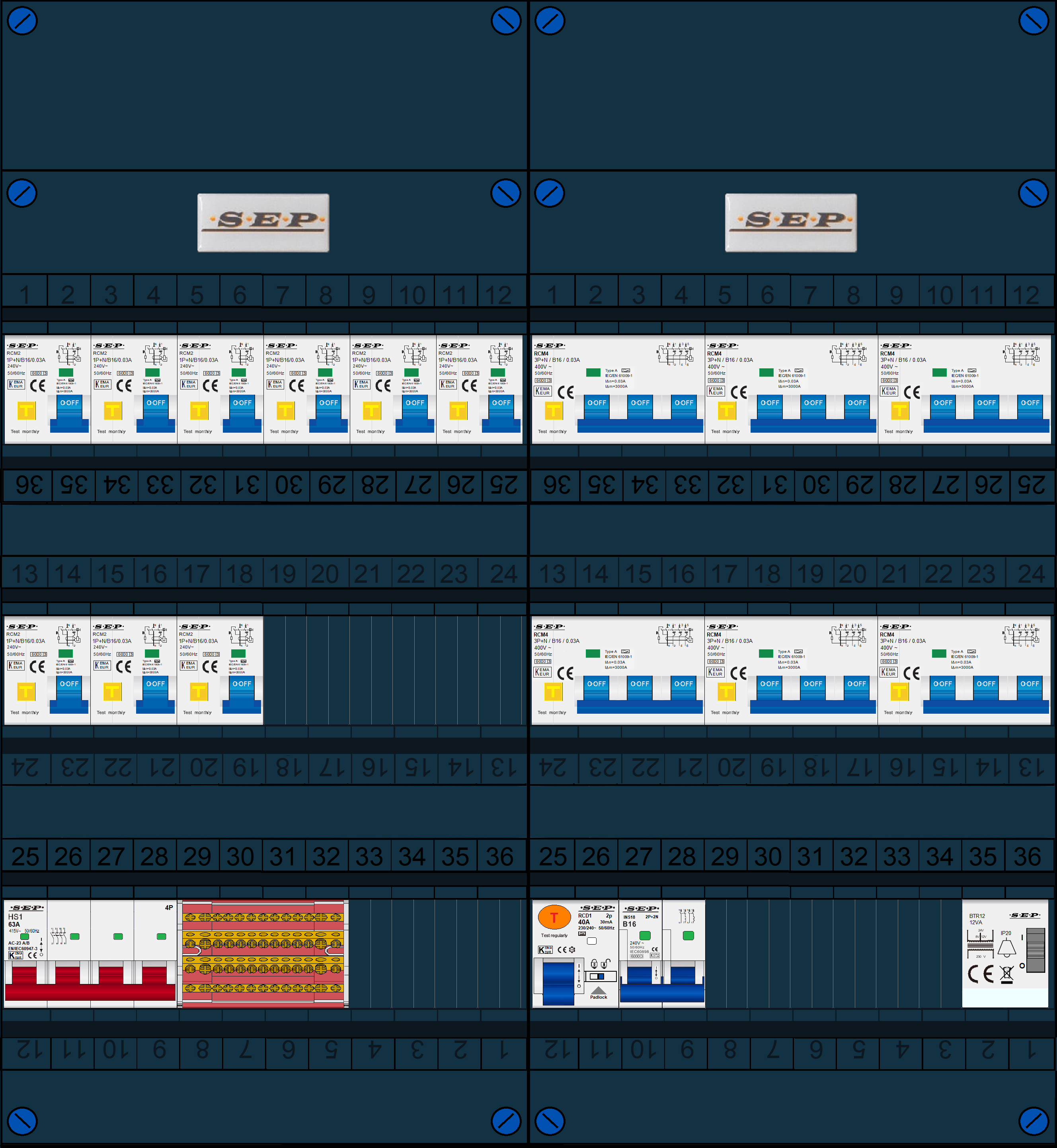The height and width of the screenshot is (1148, 1057).
Task: Click the bottom-left screw of the left panel
Action: 22,1121
